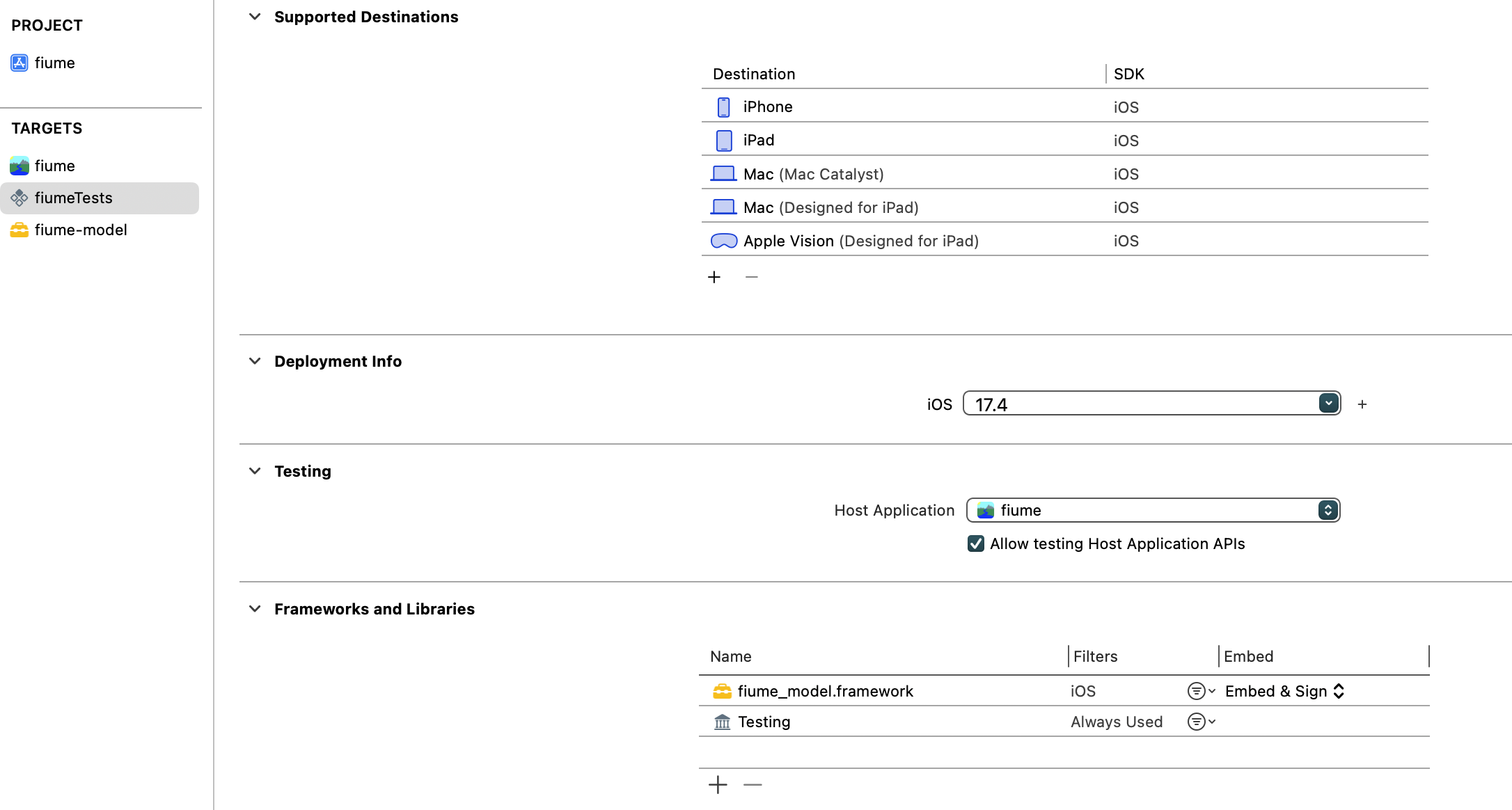Open the Host Application popup menu
The width and height of the screenshot is (1512, 810).
(x=1153, y=510)
